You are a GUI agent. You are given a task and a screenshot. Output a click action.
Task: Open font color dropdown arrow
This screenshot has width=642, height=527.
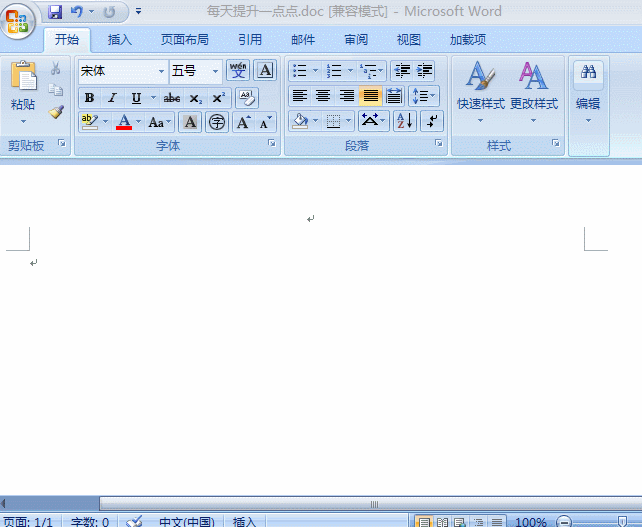138,122
